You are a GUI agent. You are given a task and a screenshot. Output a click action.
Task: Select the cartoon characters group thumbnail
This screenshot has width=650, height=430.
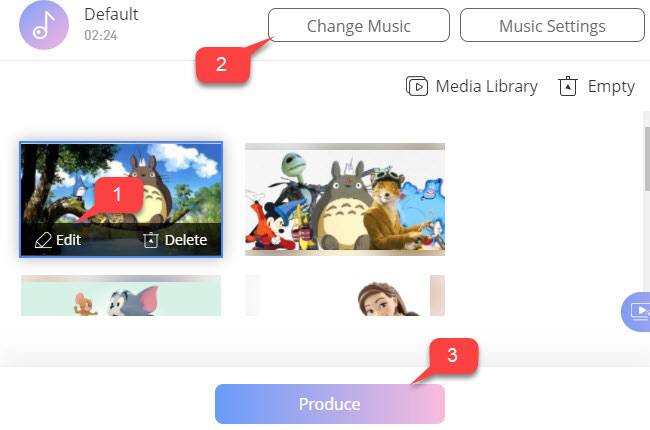[344, 199]
